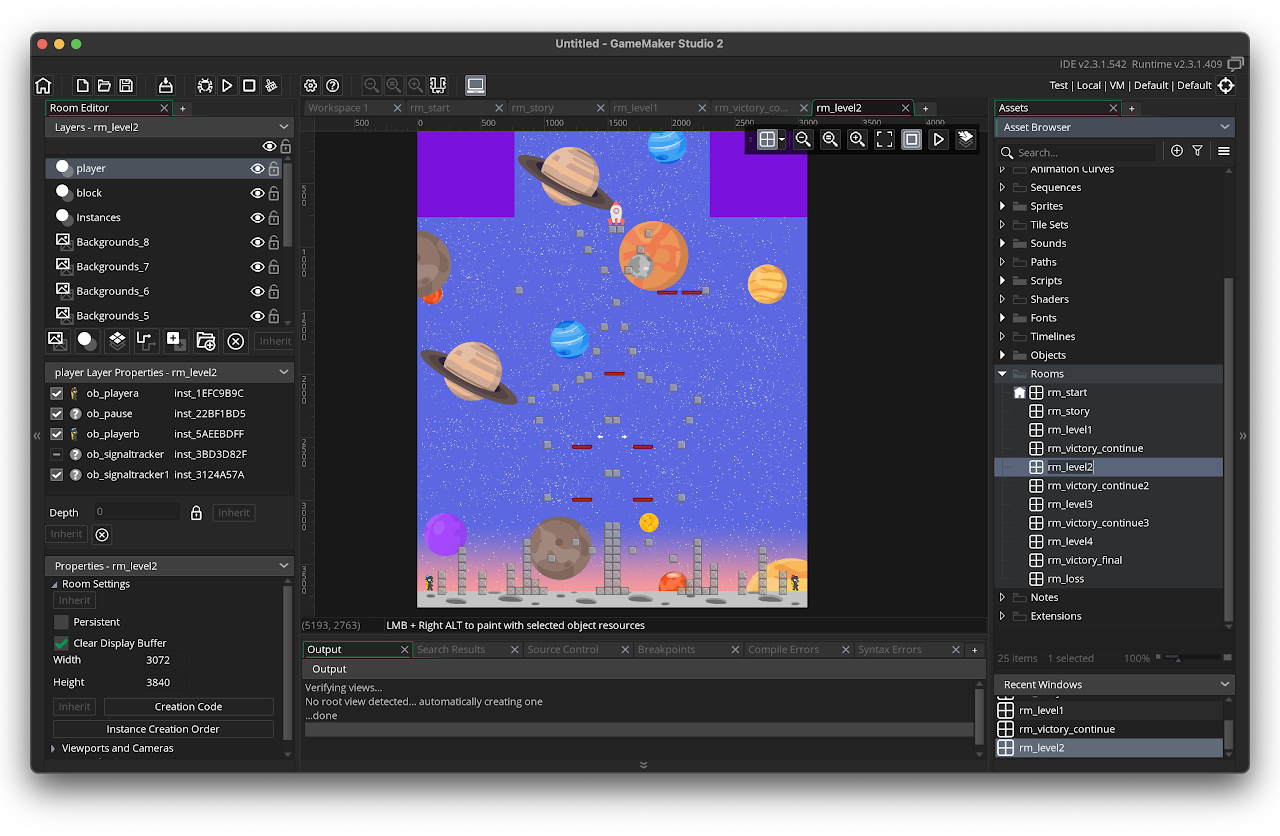1280x836 pixels.
Task: Create a new path layer
Action: (146, 341)
